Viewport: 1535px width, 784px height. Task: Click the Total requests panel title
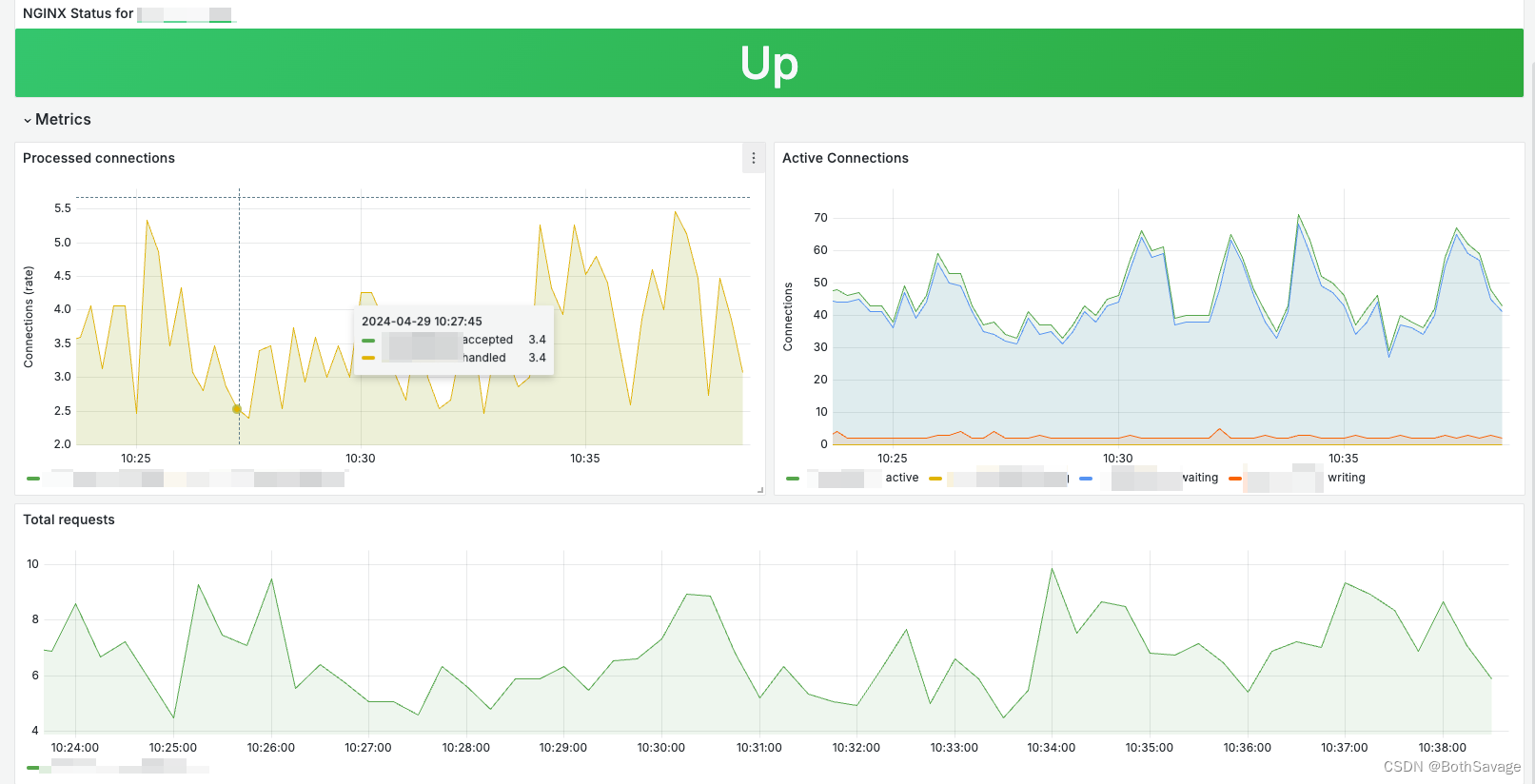point(69,519)
